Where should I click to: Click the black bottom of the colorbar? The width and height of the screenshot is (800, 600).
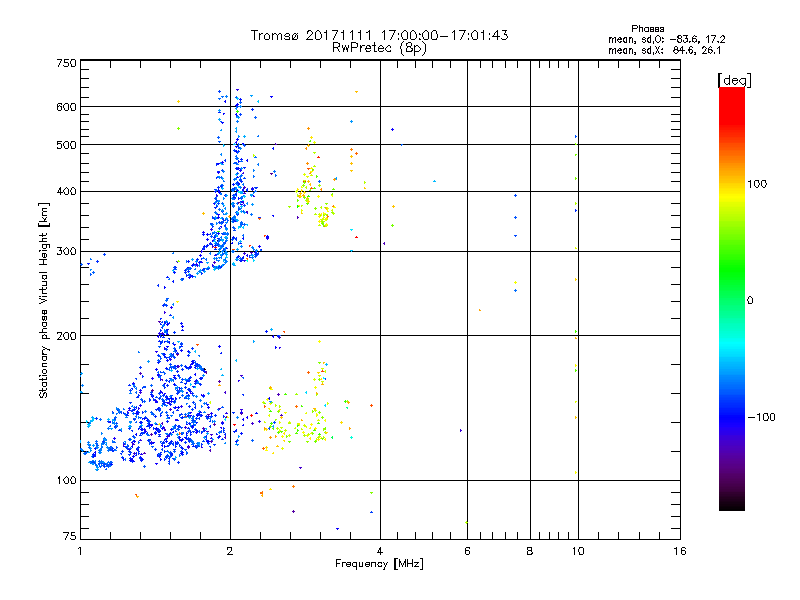point(732,503)
